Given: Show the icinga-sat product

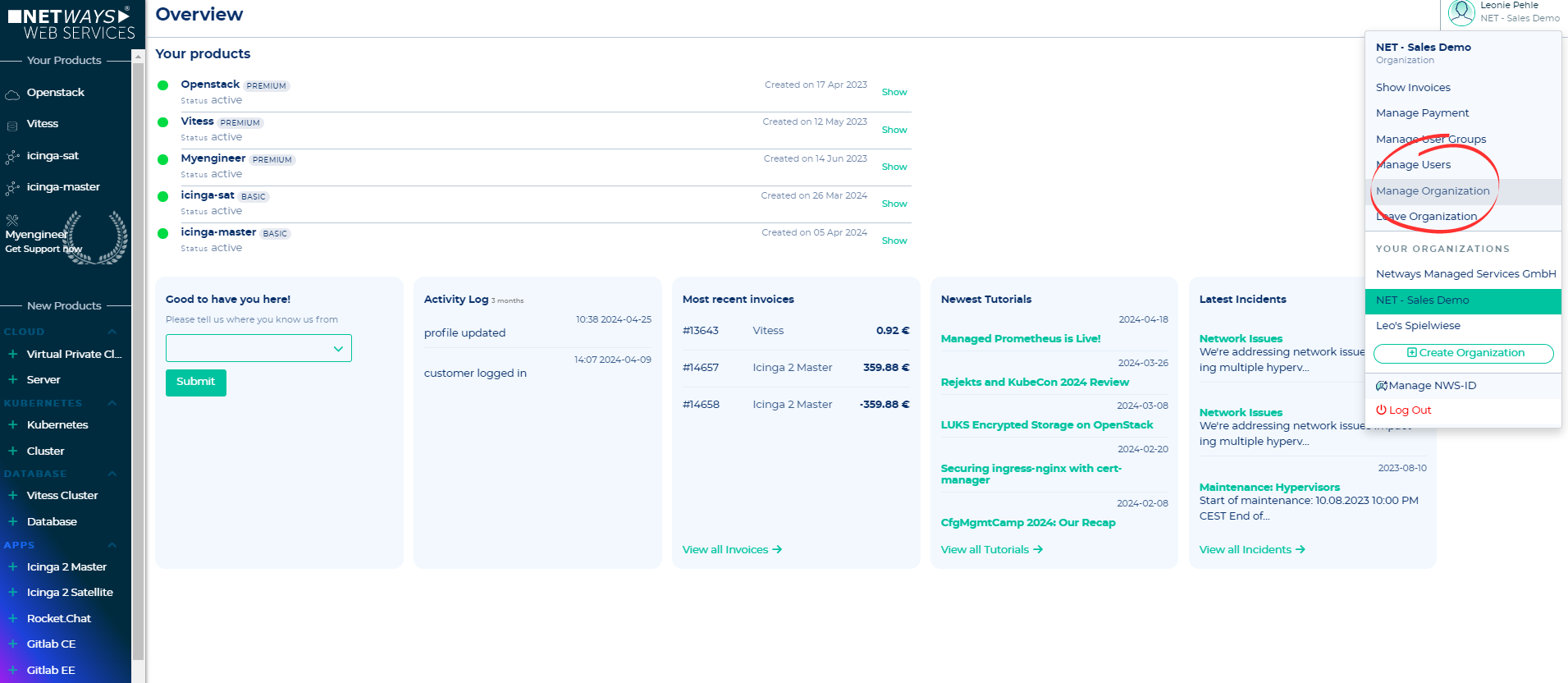Looking at the screenshot, I should [x=894, y=204].
